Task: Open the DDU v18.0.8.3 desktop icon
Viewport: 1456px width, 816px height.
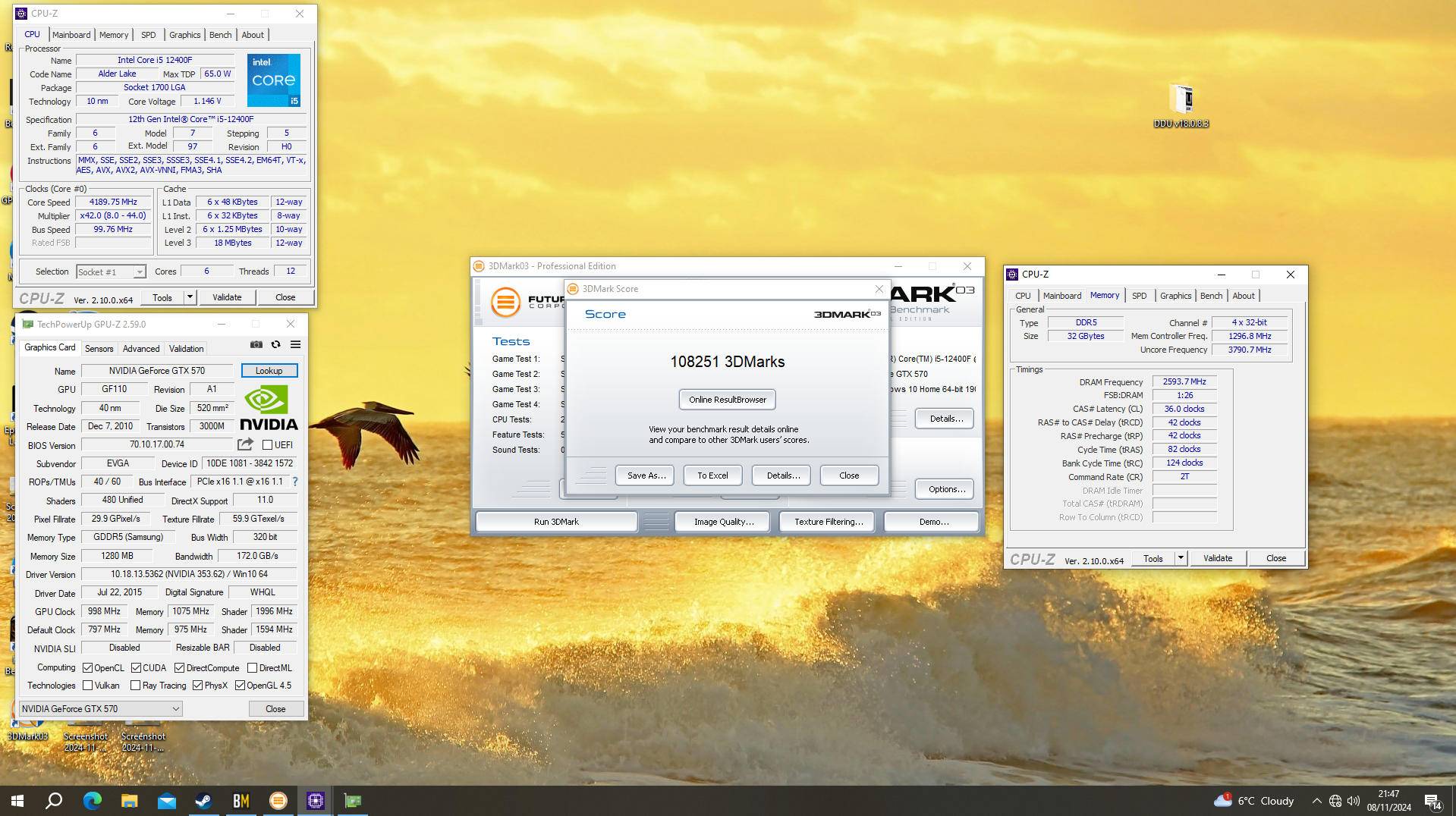Action: pos(1181,106)
